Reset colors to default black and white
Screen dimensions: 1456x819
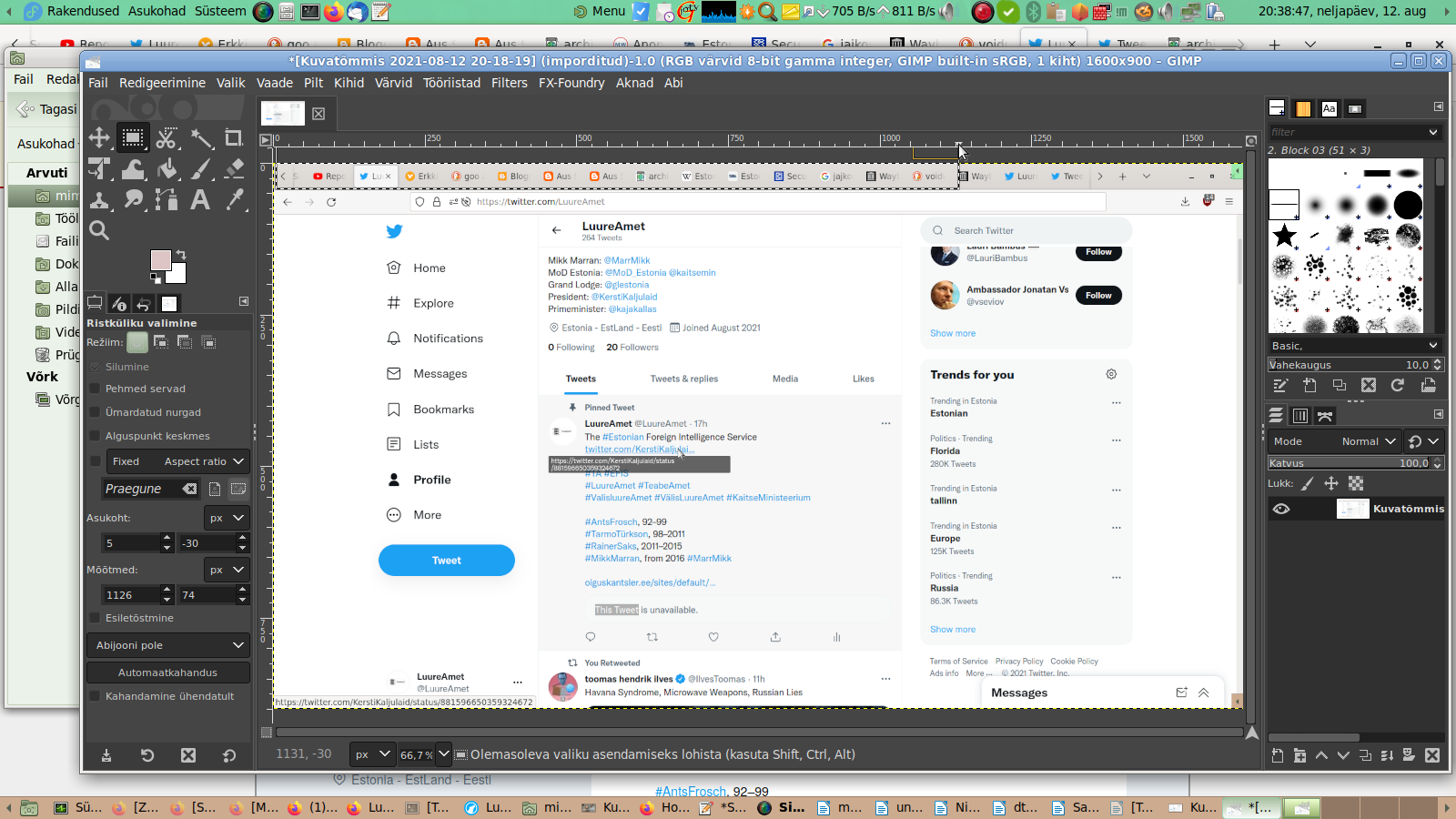pyautogui.click(x=156, y=278)
